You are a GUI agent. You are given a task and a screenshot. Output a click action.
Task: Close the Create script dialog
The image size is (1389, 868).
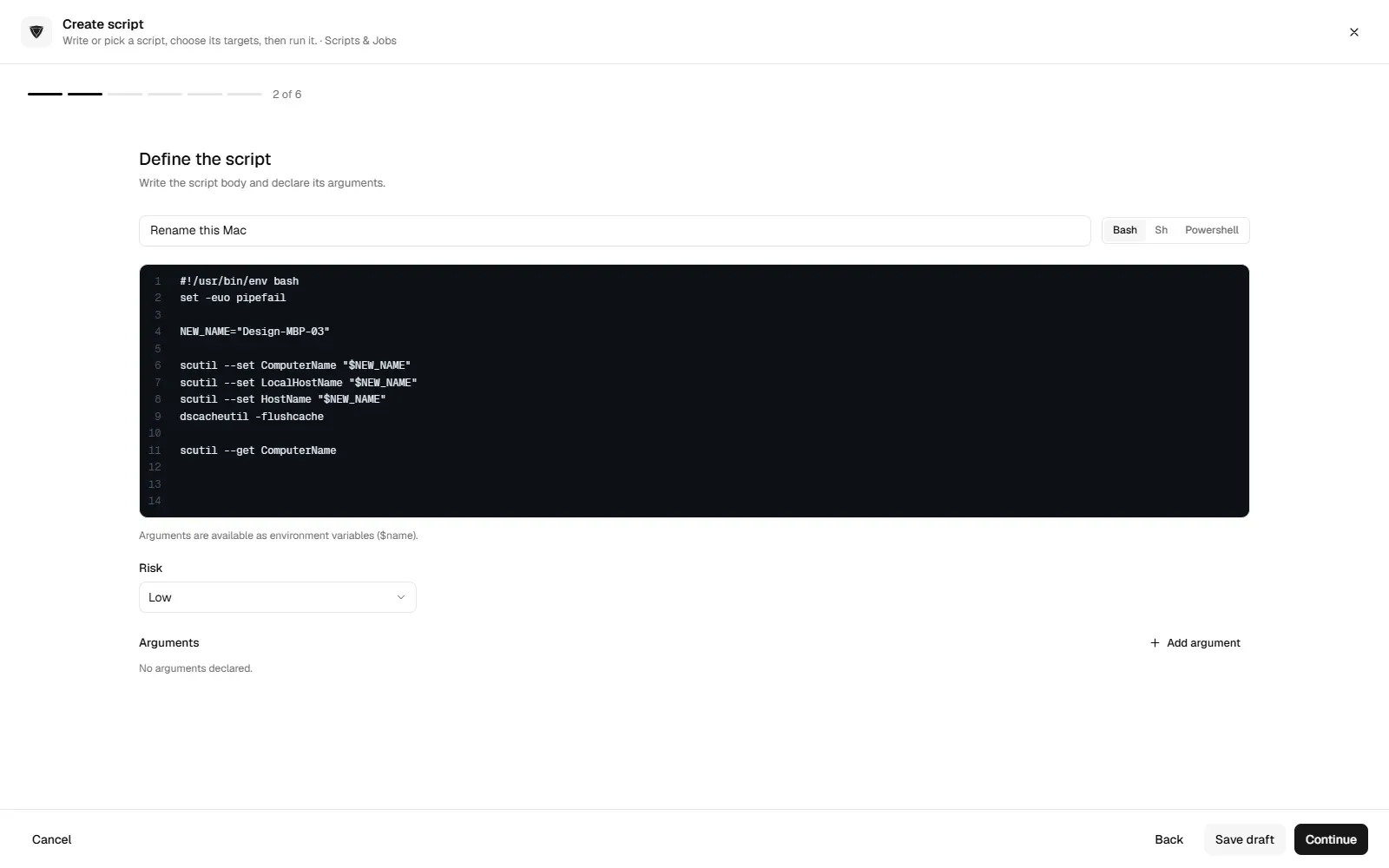tap(1353, 32)
